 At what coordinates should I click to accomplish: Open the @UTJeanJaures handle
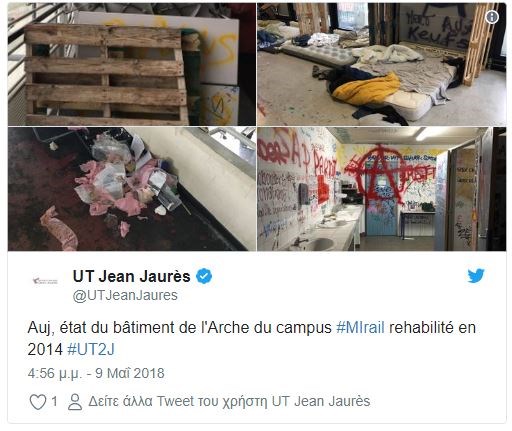pyautogui.click(x=125, y=295)
